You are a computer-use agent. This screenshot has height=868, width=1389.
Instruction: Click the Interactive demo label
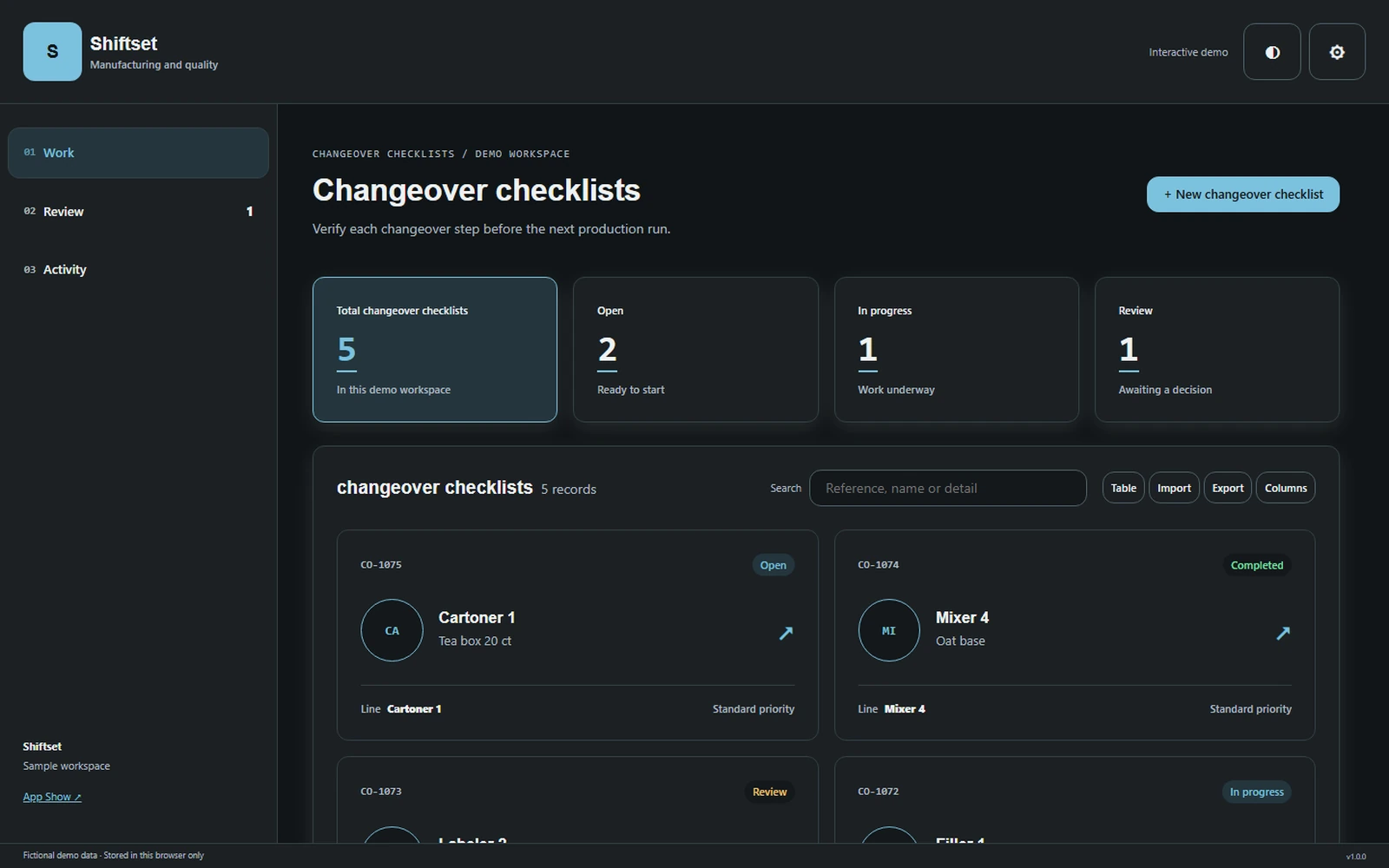pyautogui.click(x=1188, y=52)
